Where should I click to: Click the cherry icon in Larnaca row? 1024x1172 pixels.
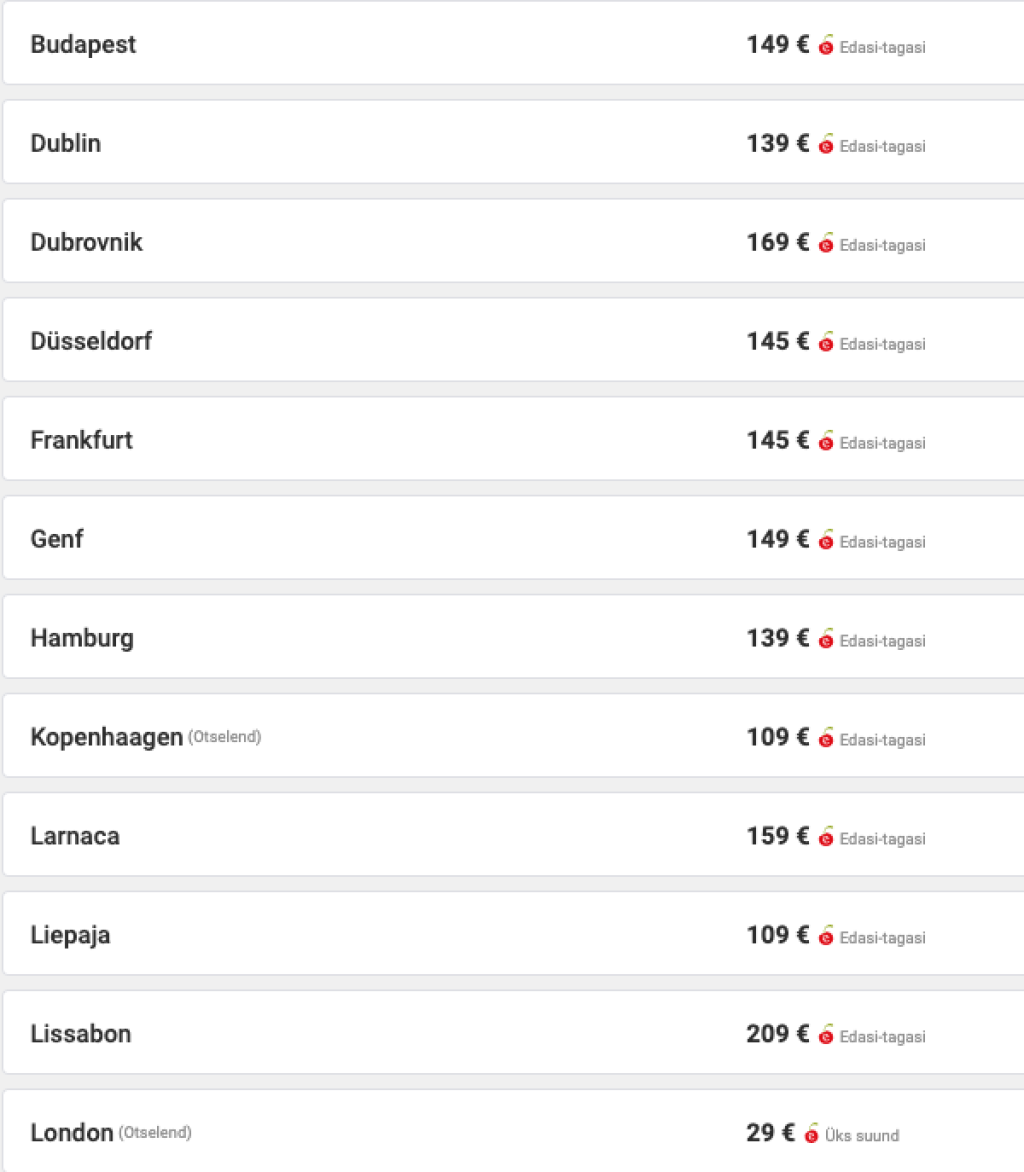(826, 838)
